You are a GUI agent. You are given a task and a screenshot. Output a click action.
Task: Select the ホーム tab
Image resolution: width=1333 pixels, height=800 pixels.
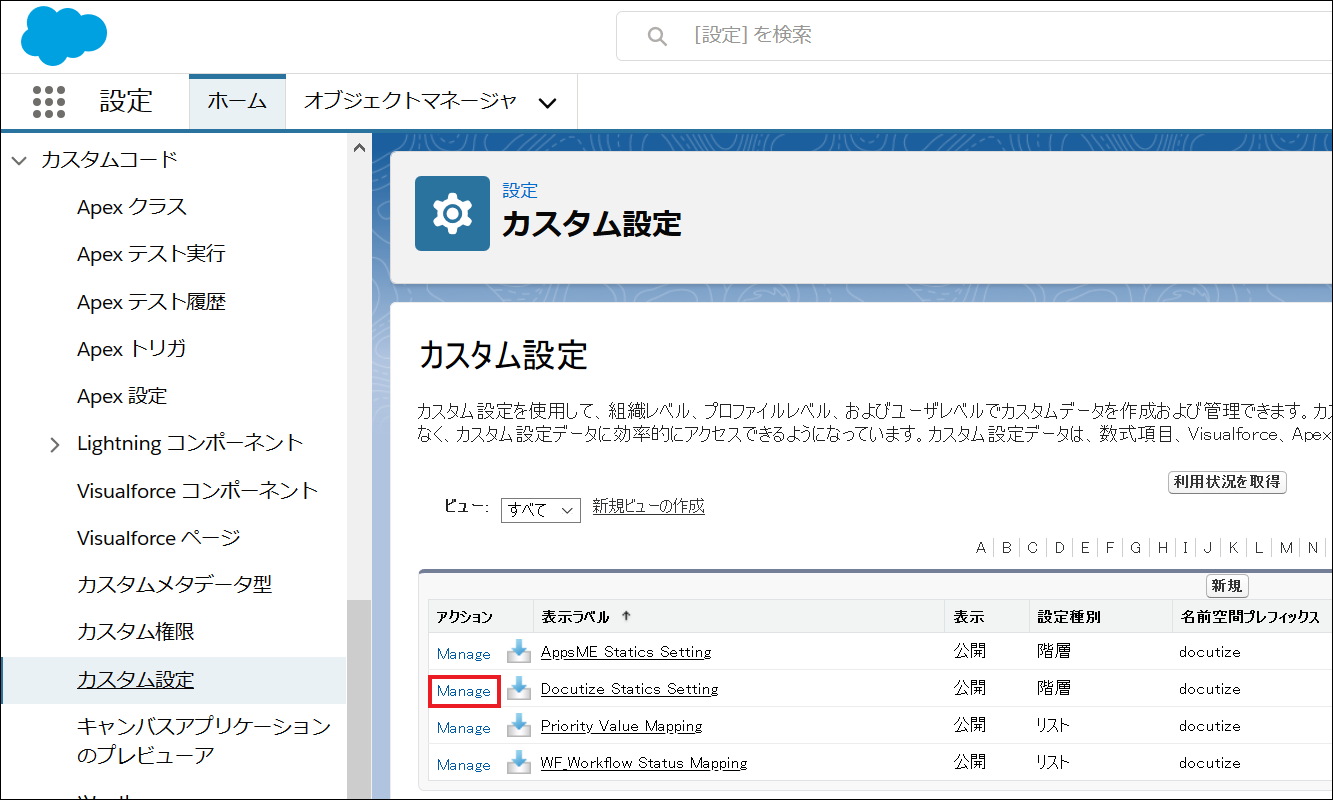[237, 101]
